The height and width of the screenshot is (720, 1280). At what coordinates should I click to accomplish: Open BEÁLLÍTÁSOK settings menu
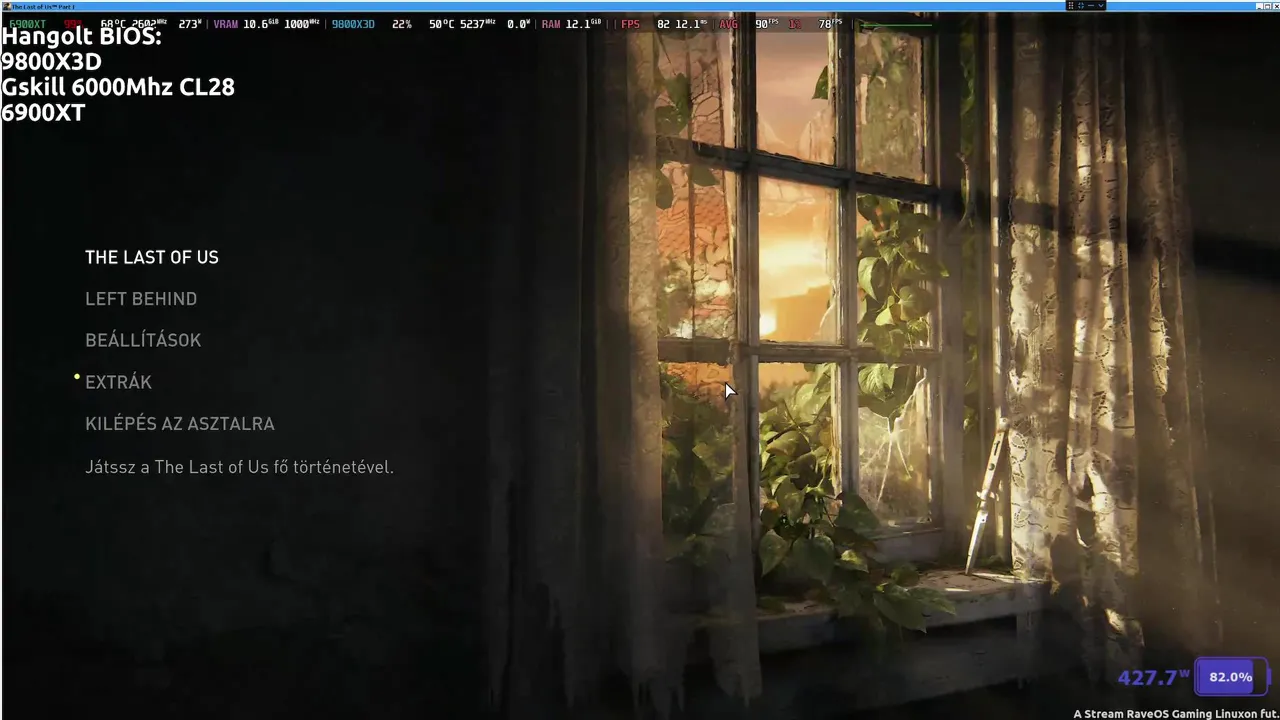point(143,340)
